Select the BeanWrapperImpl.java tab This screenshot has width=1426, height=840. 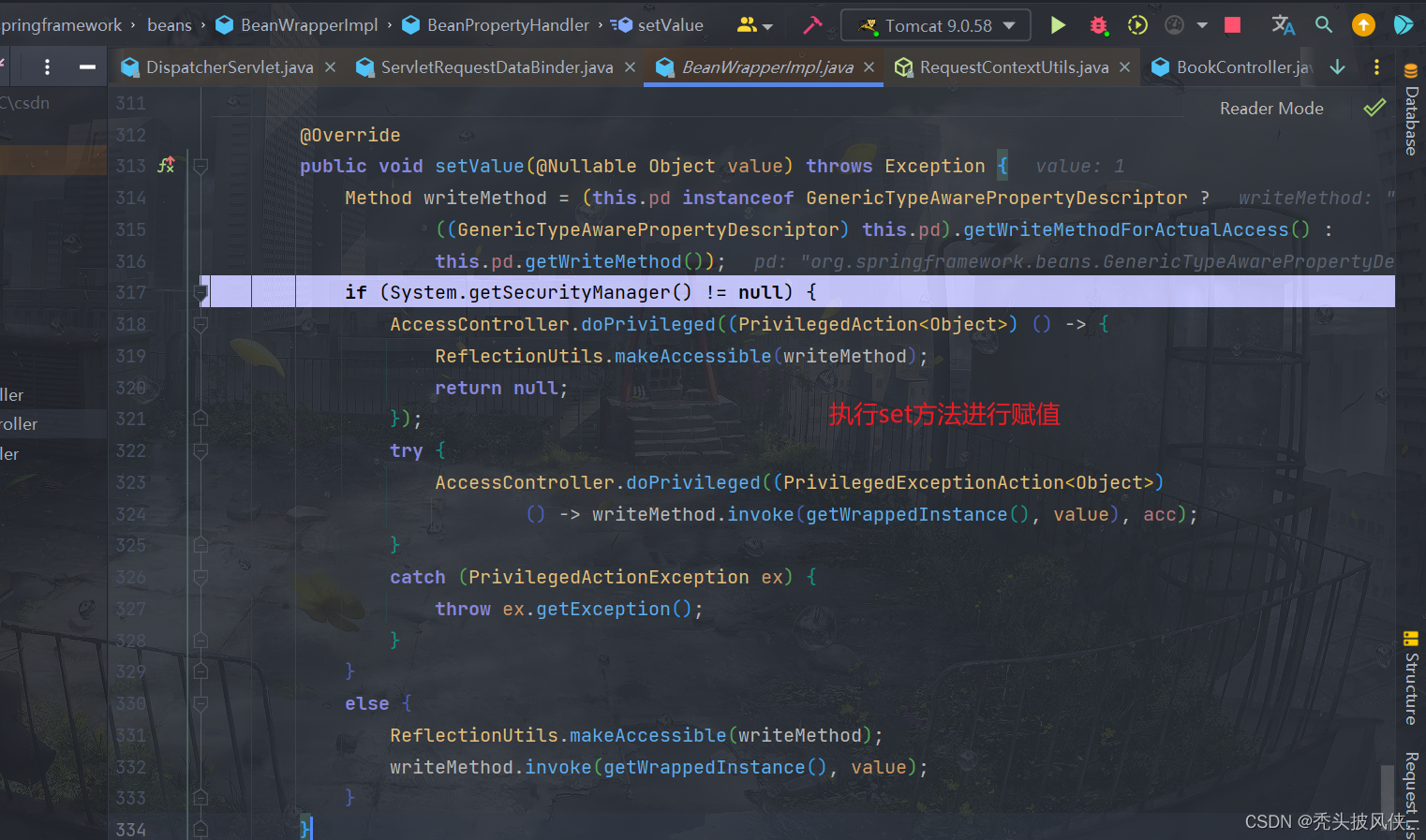tap(767, 67)
